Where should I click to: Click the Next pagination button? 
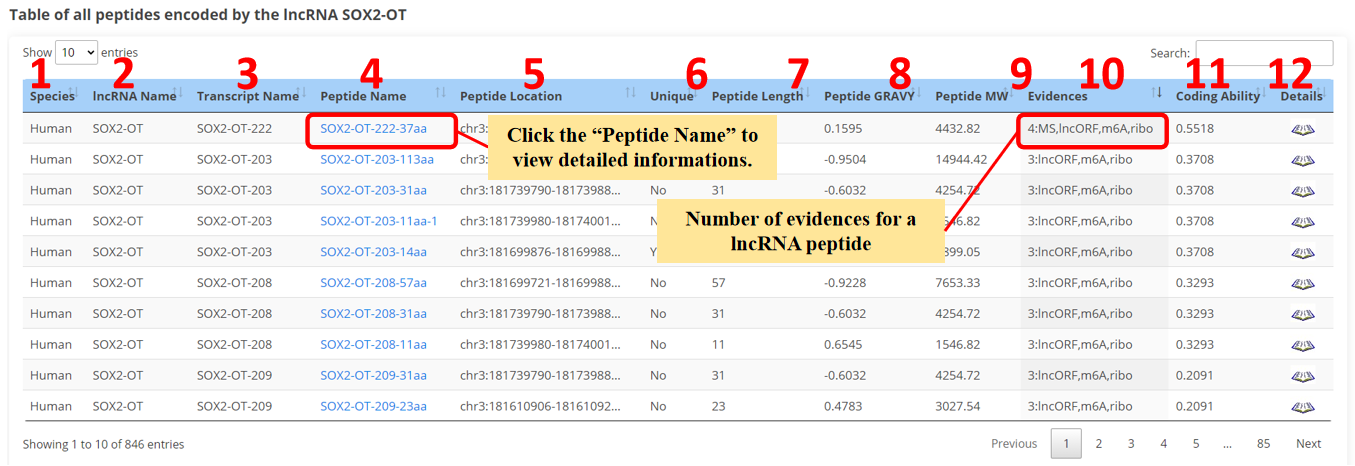click(x=1308, y=444)
